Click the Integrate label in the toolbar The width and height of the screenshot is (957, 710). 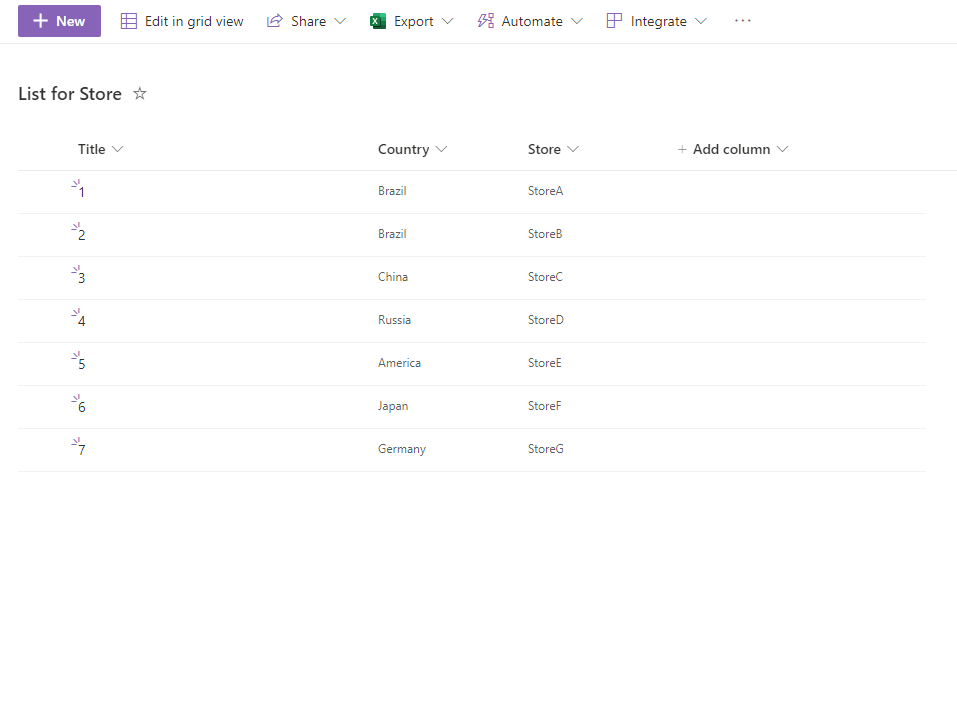[659, 21]
